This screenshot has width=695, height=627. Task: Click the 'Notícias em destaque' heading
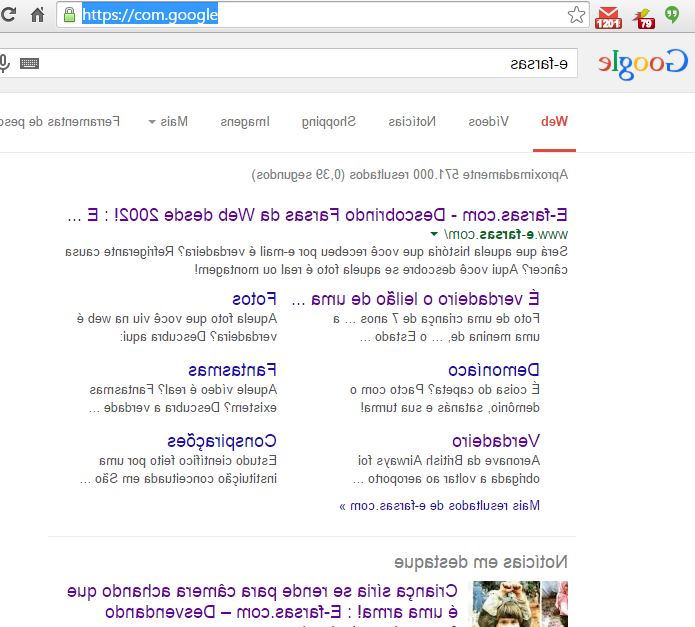coord(481,562)
